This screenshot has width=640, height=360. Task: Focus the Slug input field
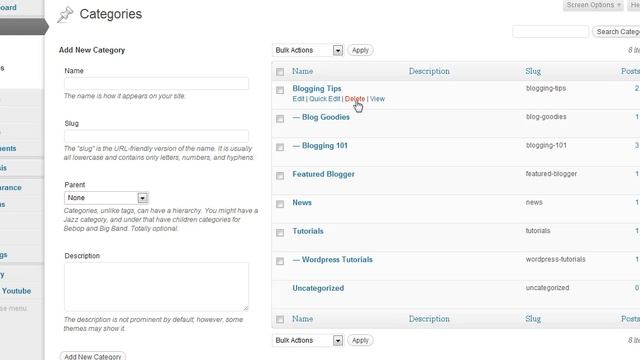[x=156, y=136]
